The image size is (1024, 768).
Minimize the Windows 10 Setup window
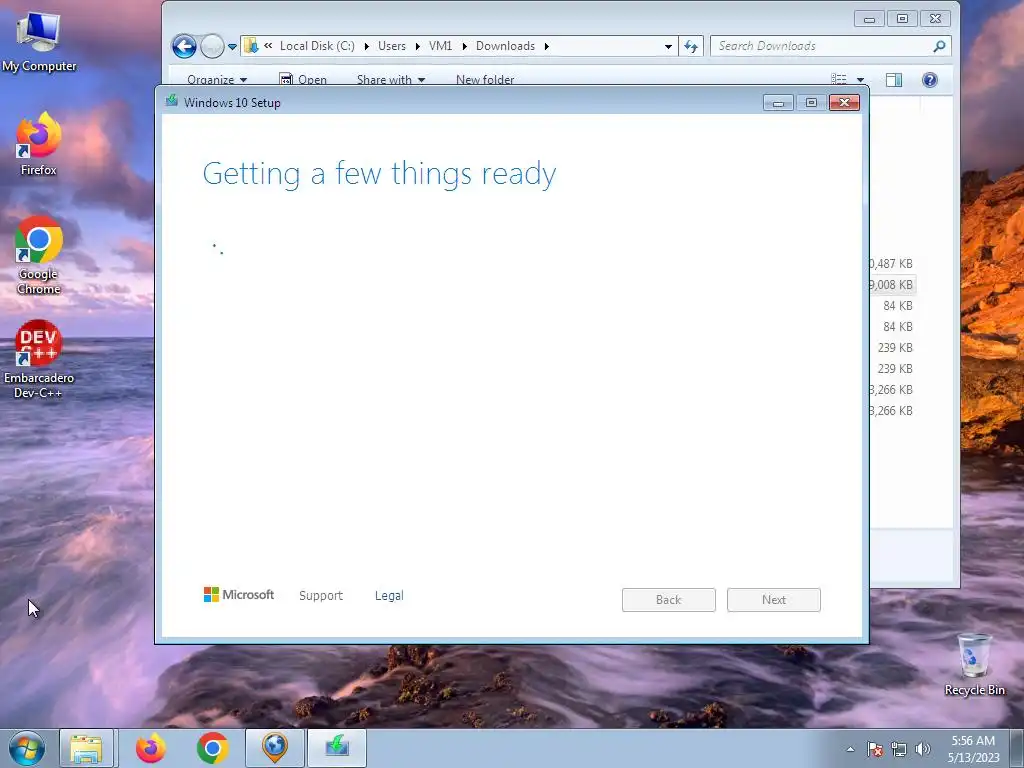[x=778, y=103]
